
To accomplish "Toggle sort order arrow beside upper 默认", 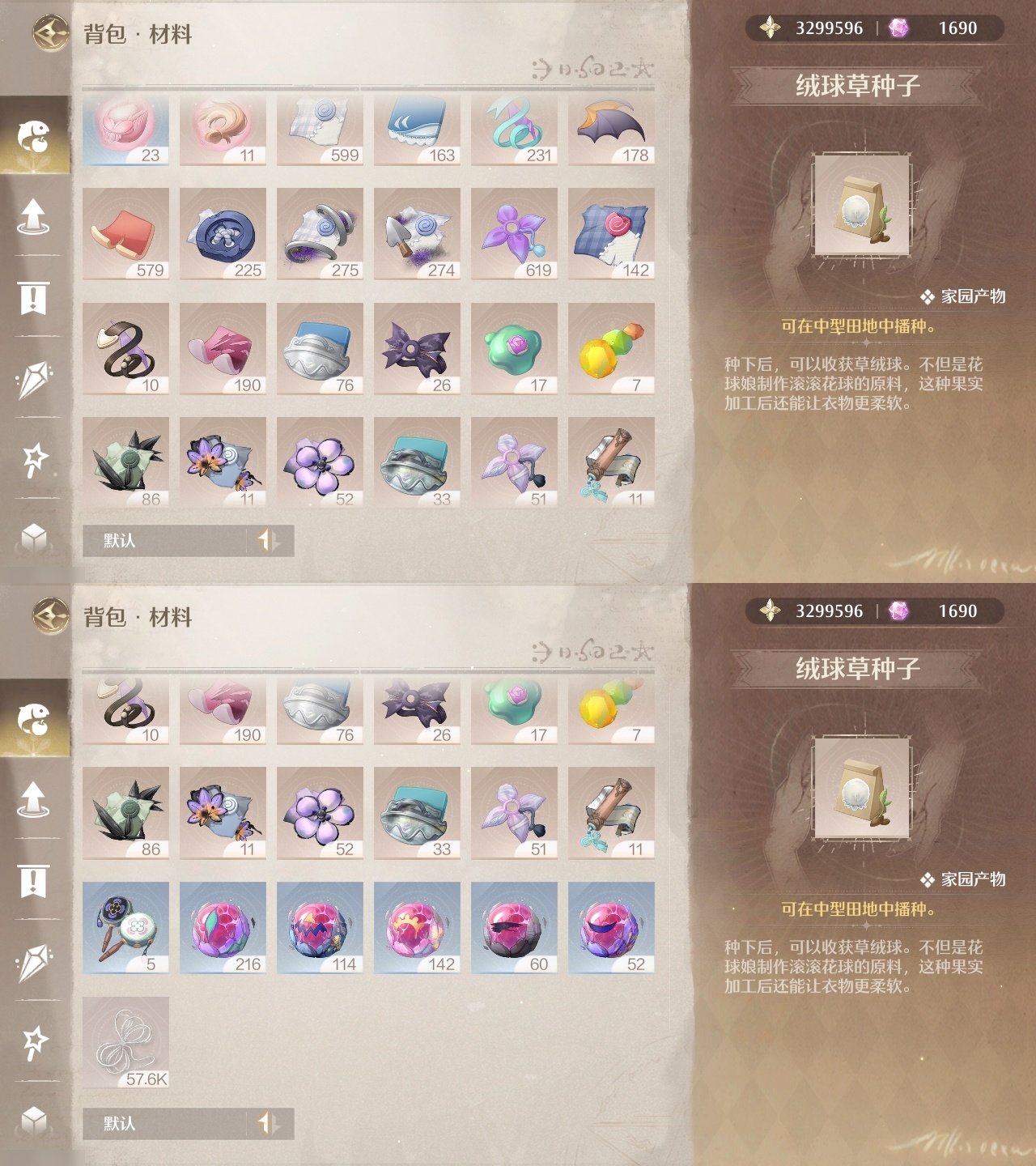I will [x=270, y=541].
